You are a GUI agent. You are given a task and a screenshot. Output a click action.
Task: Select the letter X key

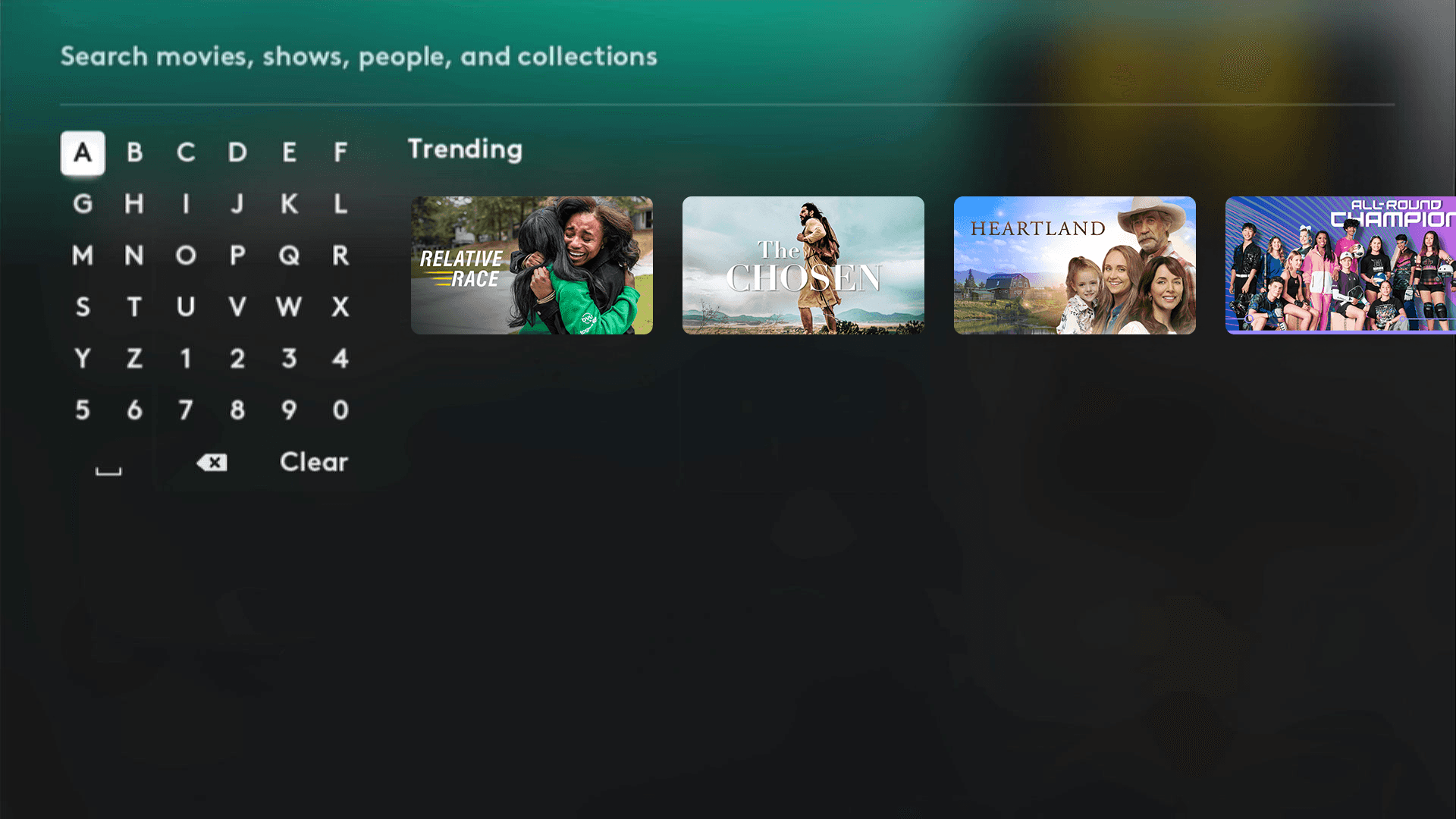pyautogui.click(x=340, y=308)
